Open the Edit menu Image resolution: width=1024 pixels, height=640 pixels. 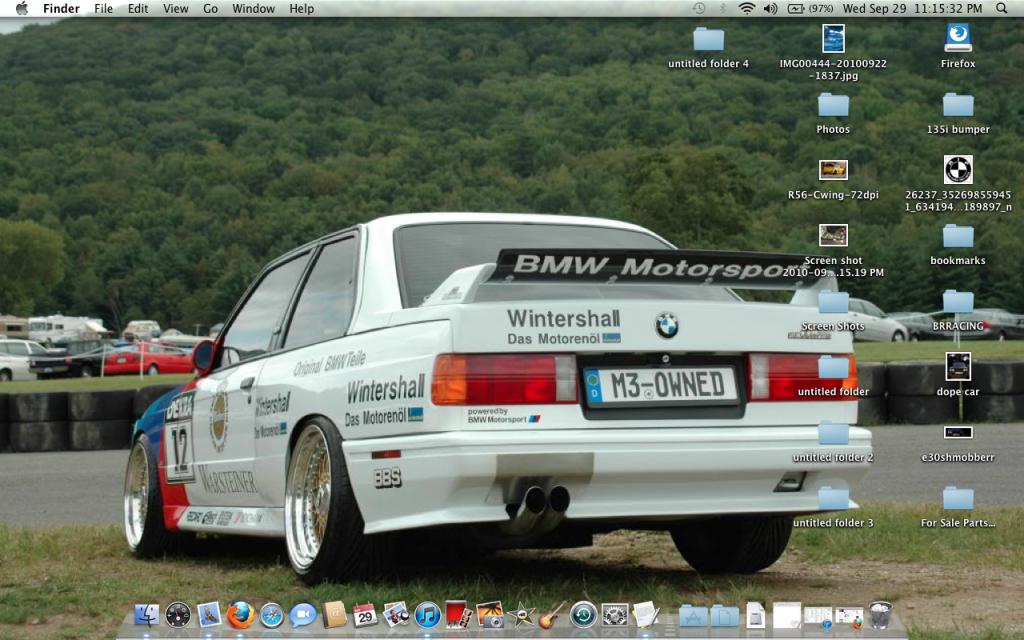(x=138, y=8)
